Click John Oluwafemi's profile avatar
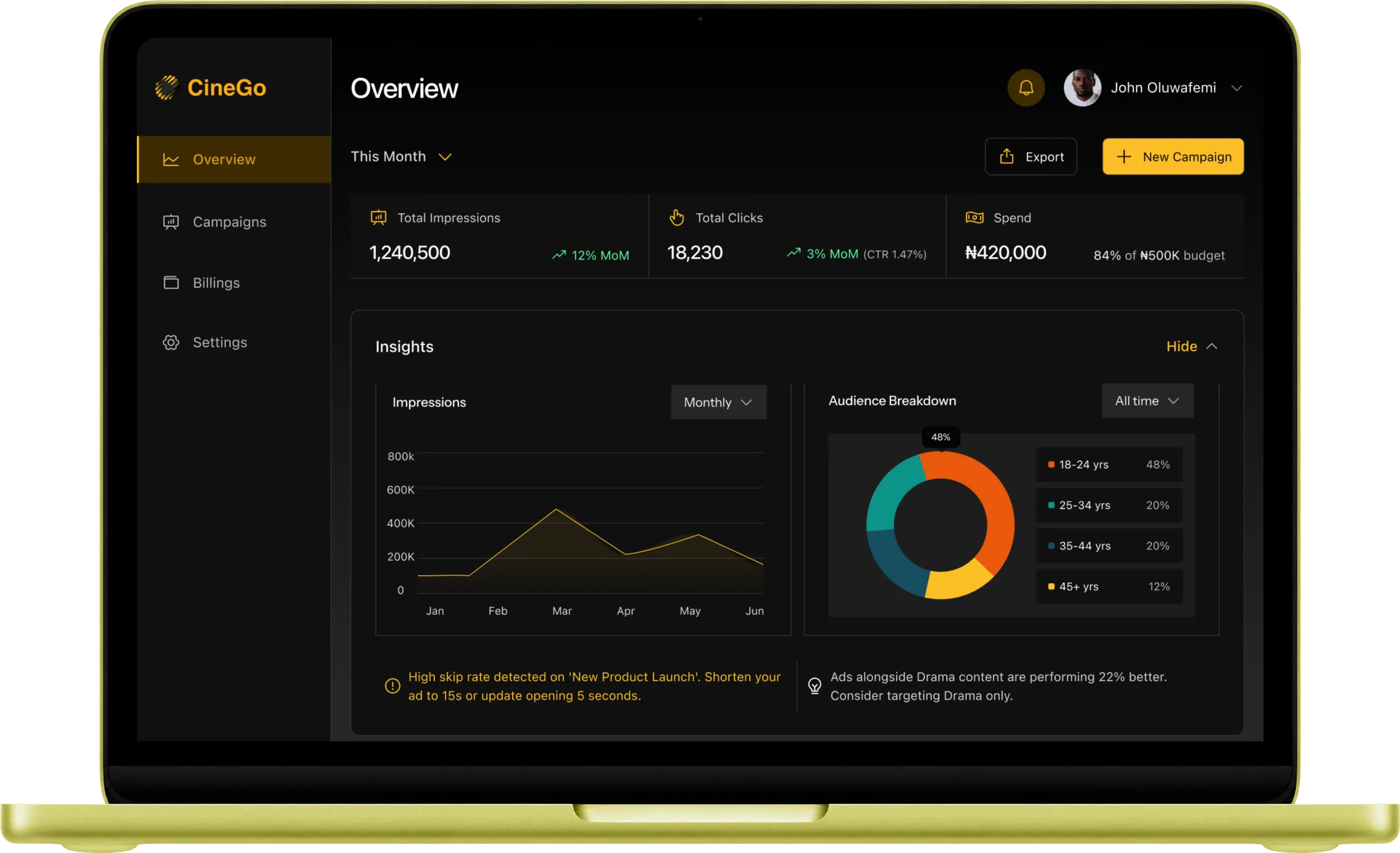This screenshot has width=1400, height=853. click(x=1082, y=88)
